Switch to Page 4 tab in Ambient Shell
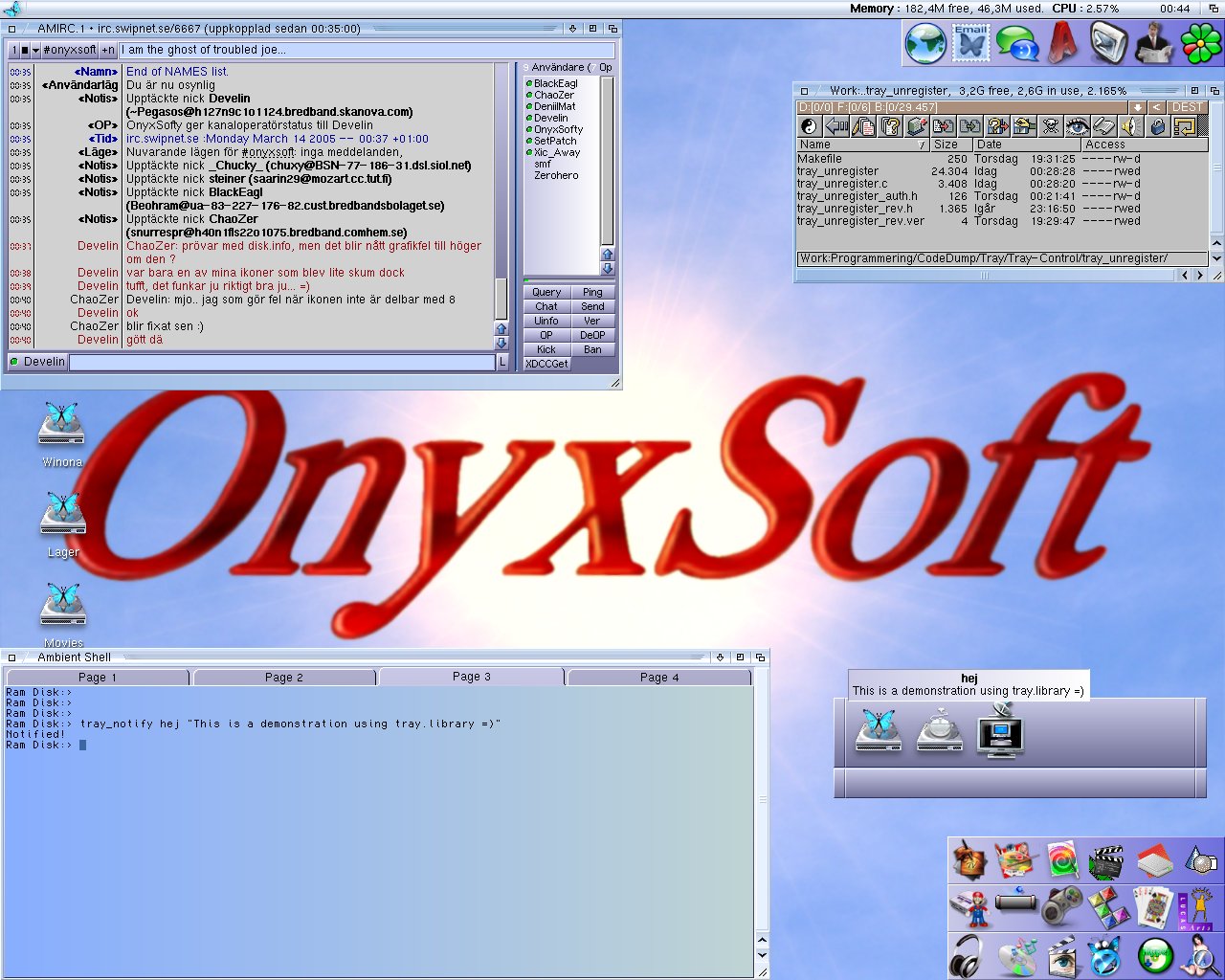The image size is (1225, 980). click(x=659, y=677)
